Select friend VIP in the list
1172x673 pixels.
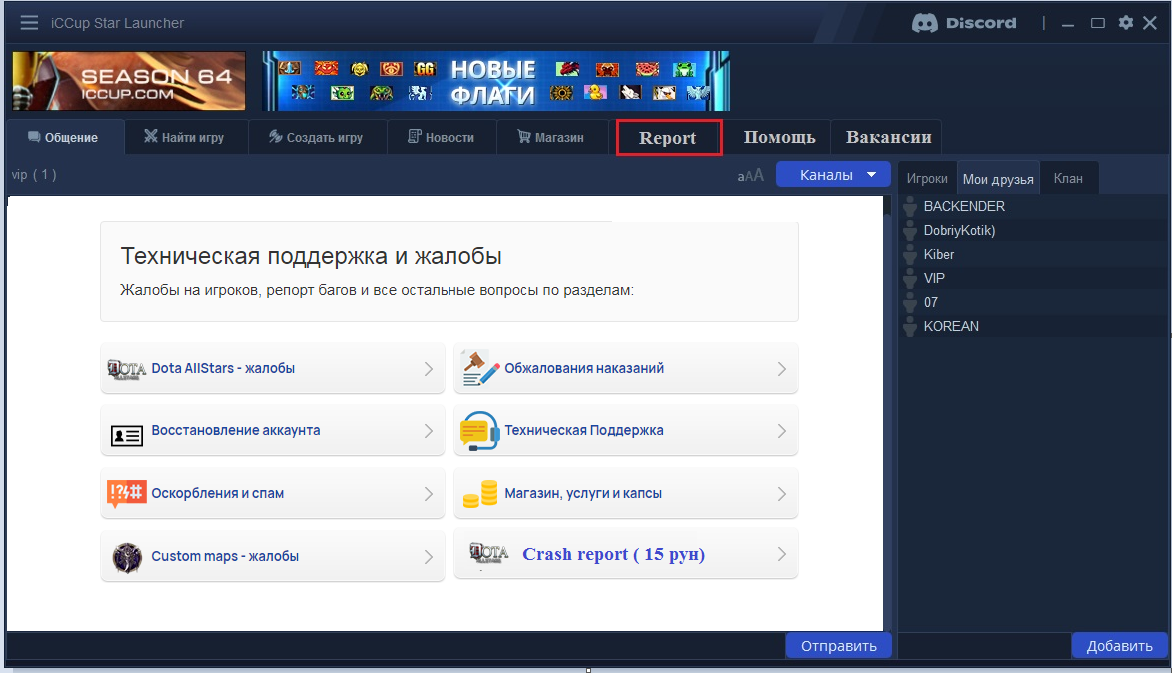coord(1034,278)
